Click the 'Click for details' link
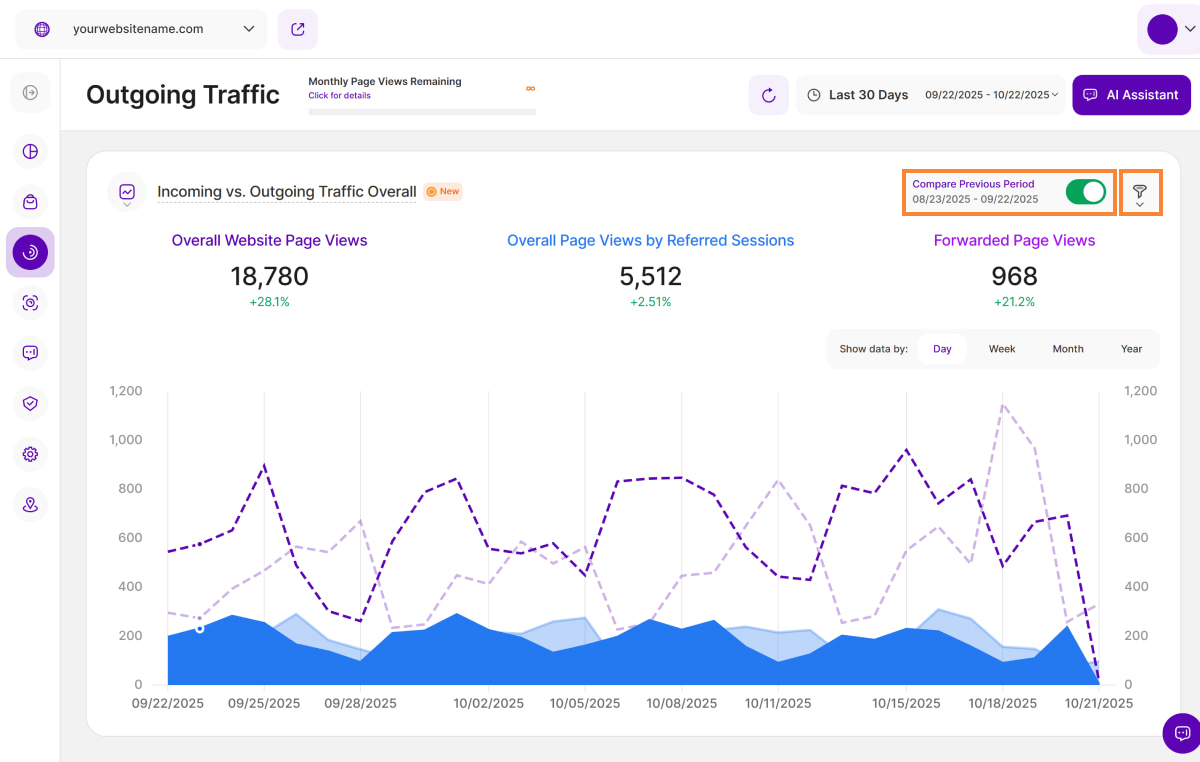1200x762 pixels. click(x=339, y=96)
